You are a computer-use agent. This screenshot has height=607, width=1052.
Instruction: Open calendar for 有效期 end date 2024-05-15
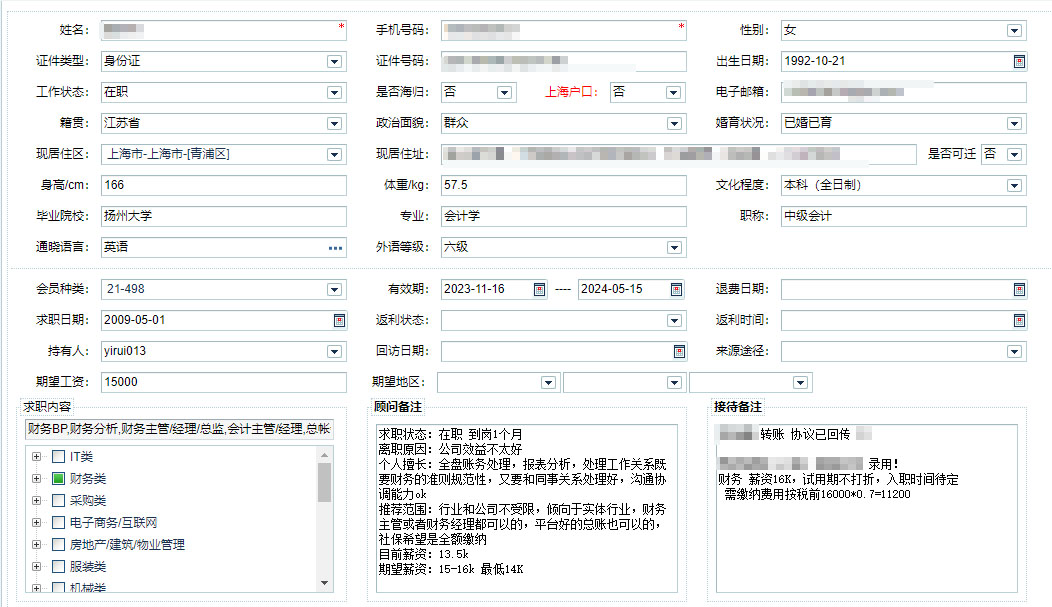click(676, 290)
